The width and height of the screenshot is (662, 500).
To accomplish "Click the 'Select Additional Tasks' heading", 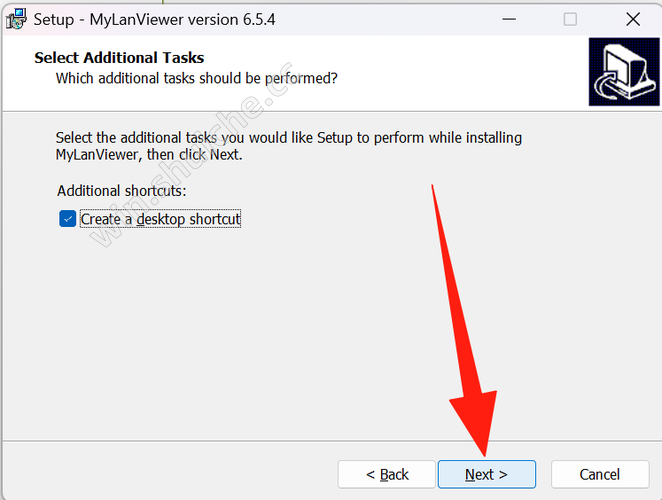I will coord(119,58).
